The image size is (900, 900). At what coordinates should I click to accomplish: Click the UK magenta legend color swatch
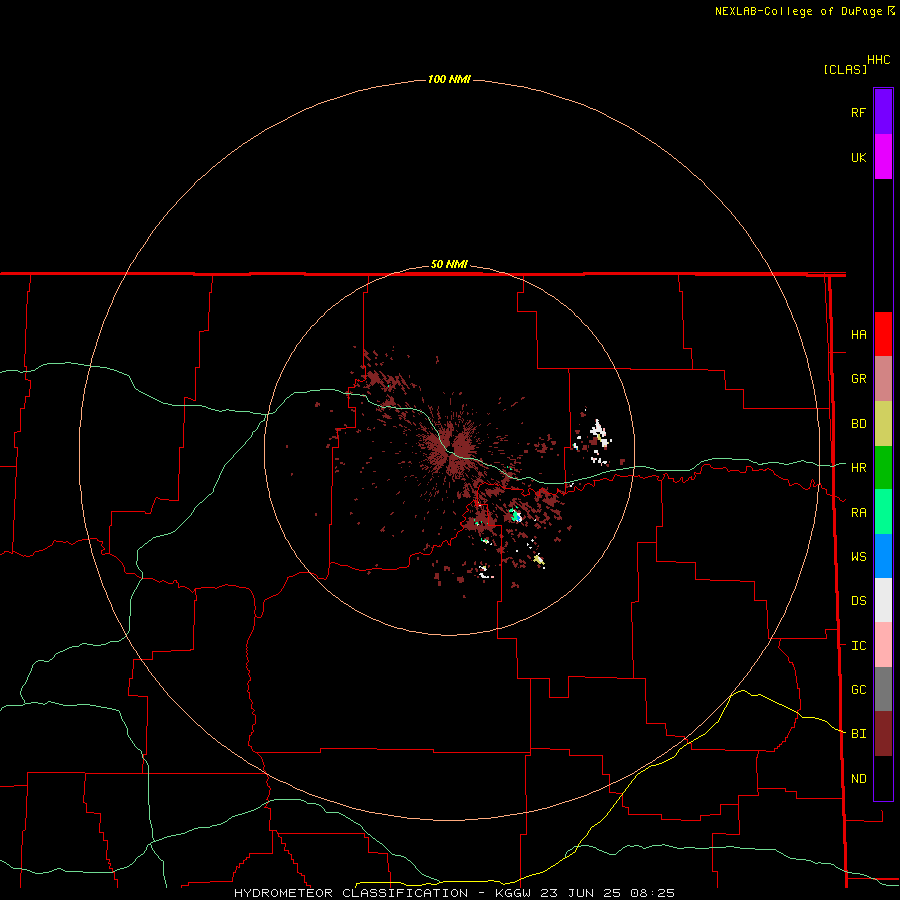(x=883, y=157)
